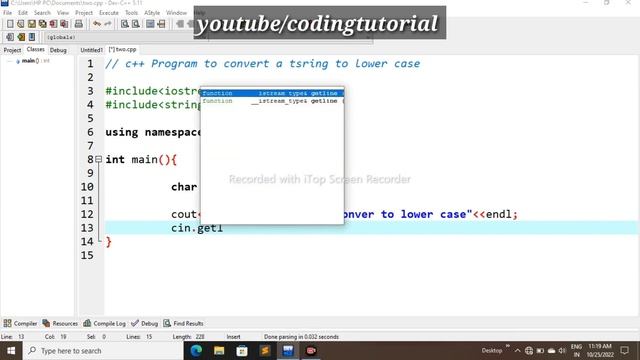
Task: Open the AStyle menu
Action: 152,13
